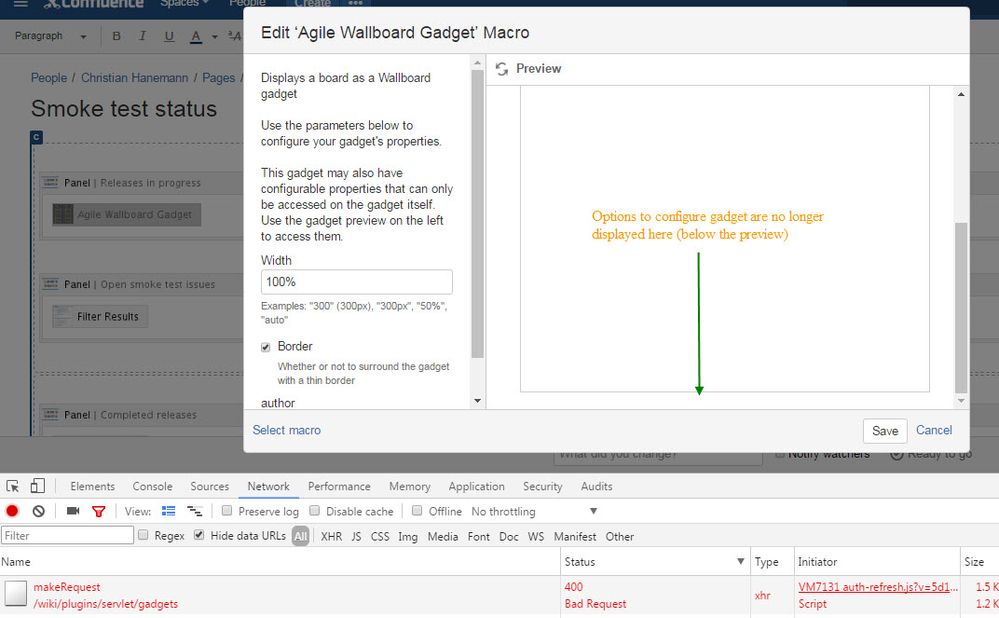The height and width of the screenshot is (618, 999).
Task: Clear the network log
Action: pos(39,511)
